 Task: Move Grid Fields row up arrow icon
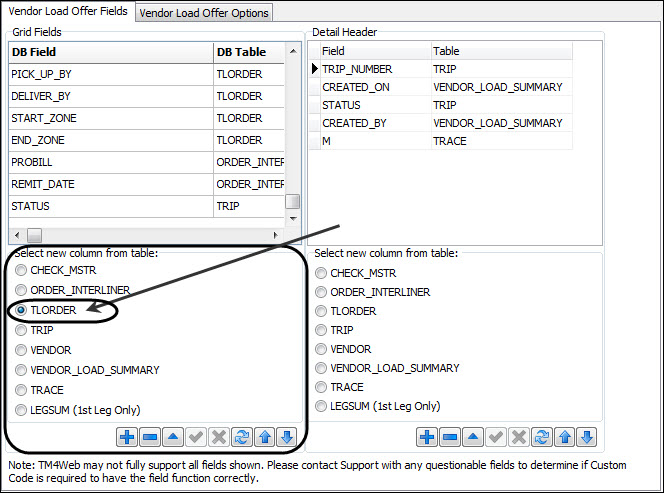[265, 437]
